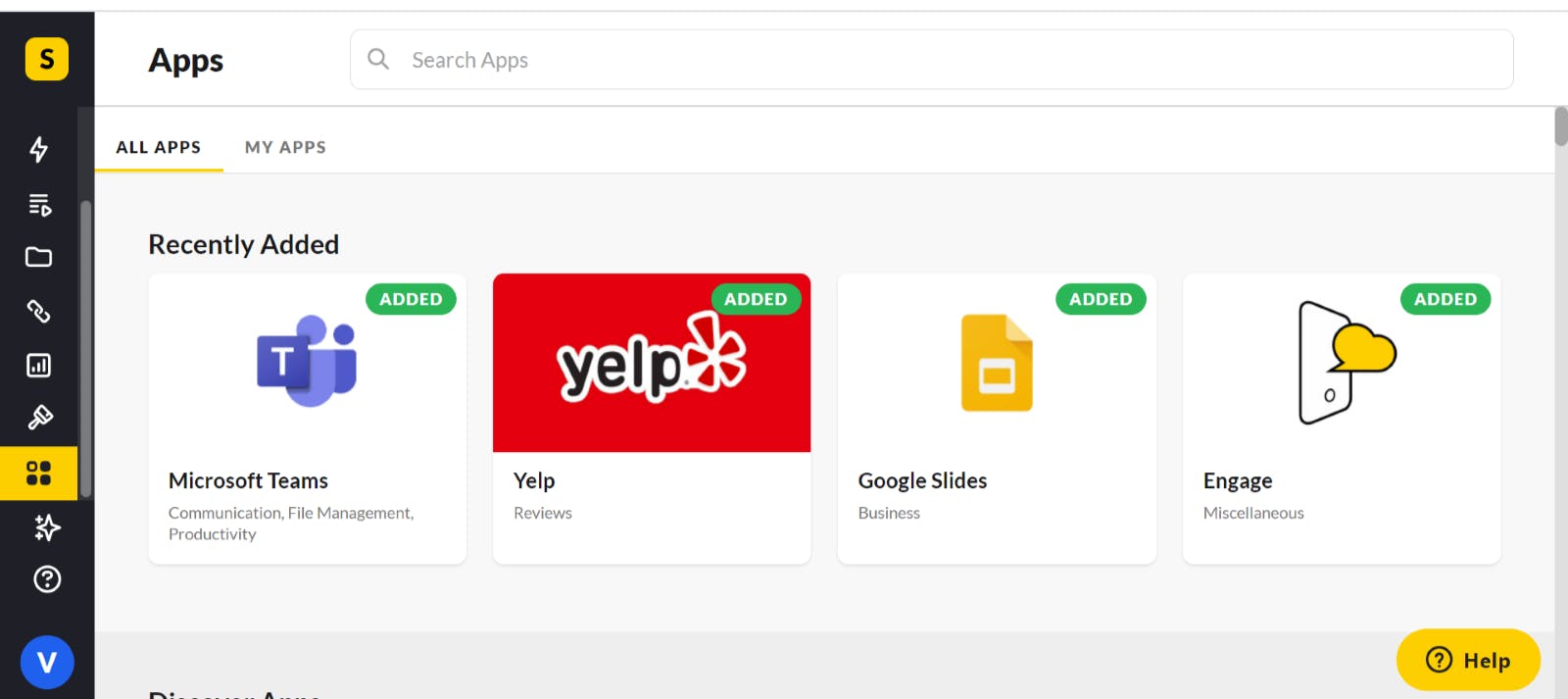Open the lightning bolt sidebar icon
Viewport: 1568px width, 699px height.
(x=39, y=149)
